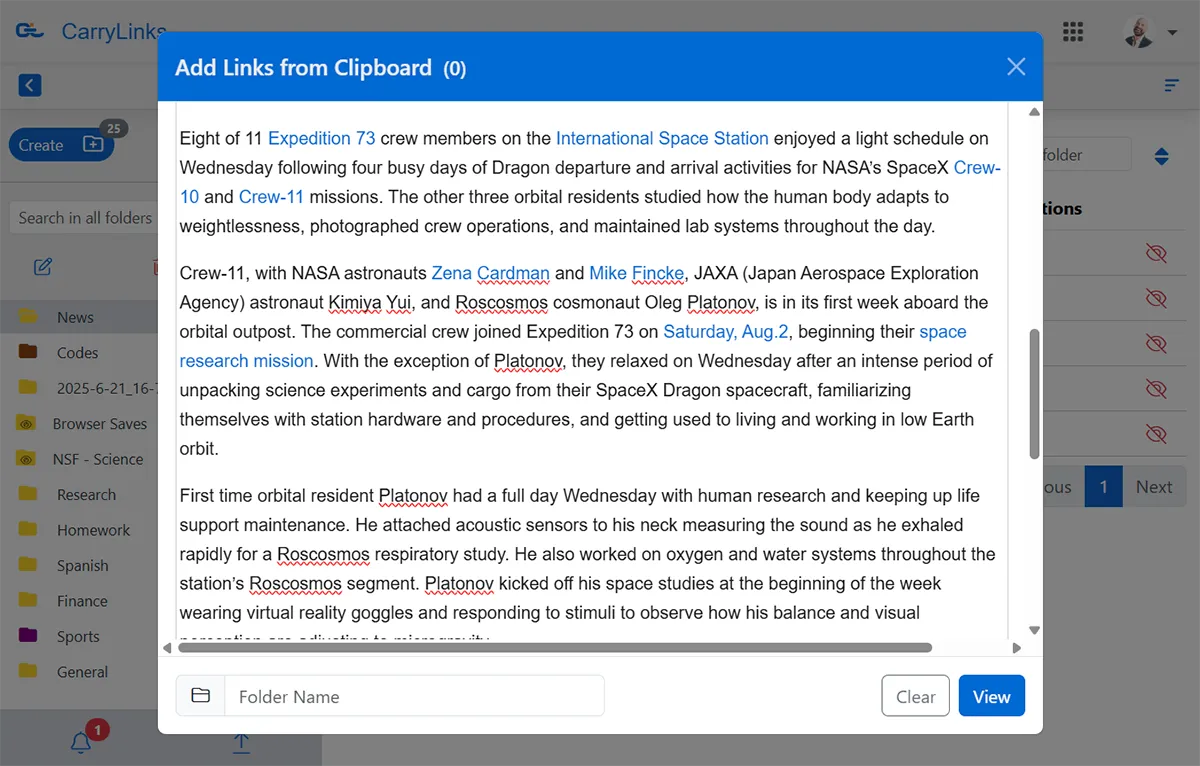Image resolution: width=1200 pixels, height=766 pixels.
Task: Click the Clear button
Action: (915, 696)
